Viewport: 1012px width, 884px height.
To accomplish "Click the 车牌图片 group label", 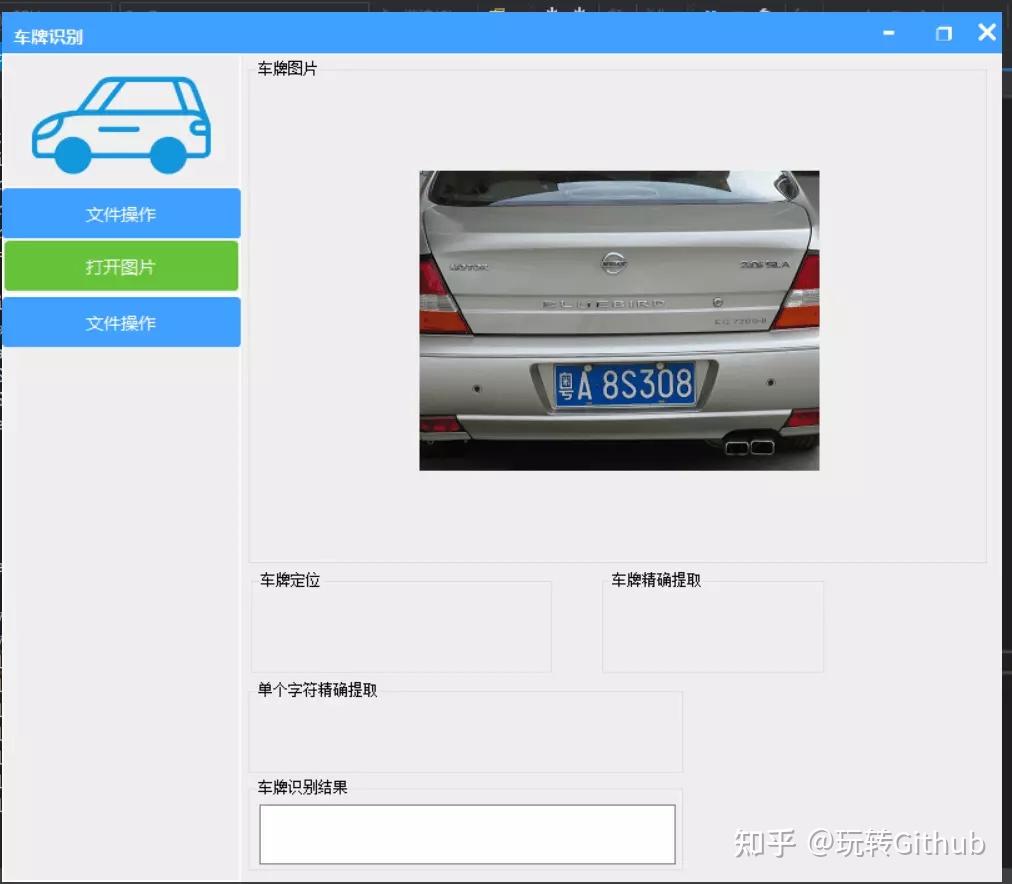I will tap(287, 68).
